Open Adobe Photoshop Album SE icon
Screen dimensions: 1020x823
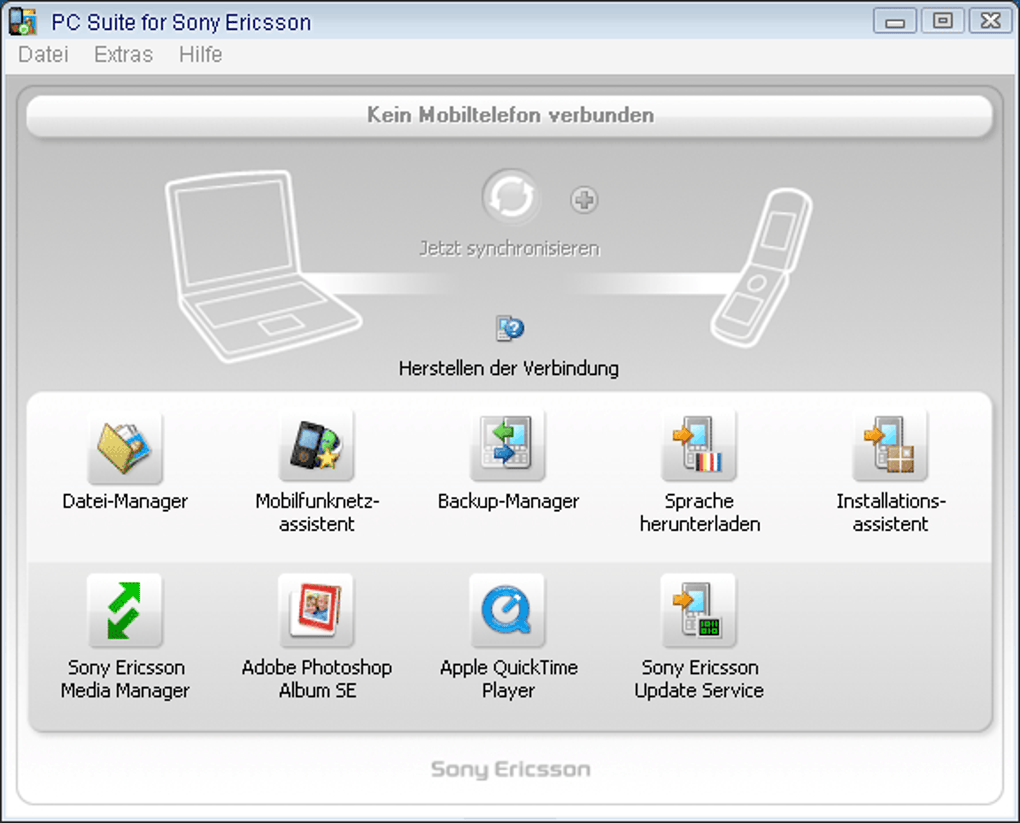click(316, 612)
